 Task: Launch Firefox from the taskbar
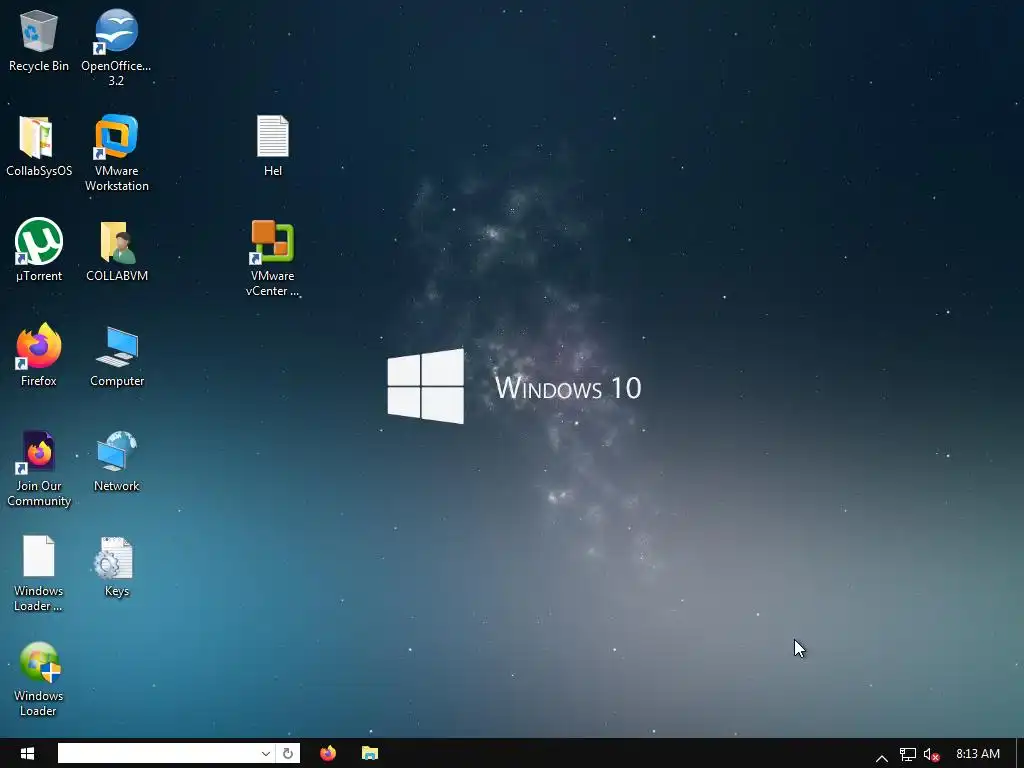click(328, 753)
